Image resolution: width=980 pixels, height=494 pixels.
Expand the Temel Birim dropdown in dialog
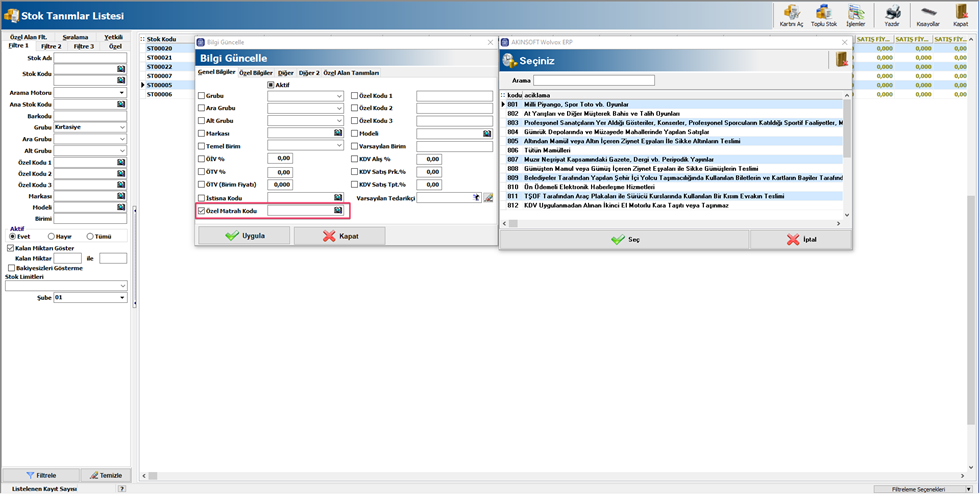[339, 146]
